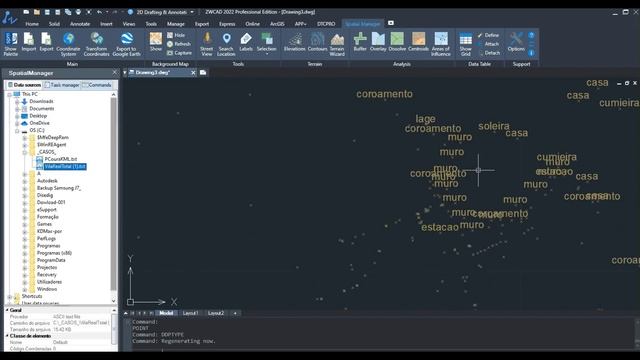This screenshot has width=640, height=360.
Task: Click the Support help icon
Action: 531,36
